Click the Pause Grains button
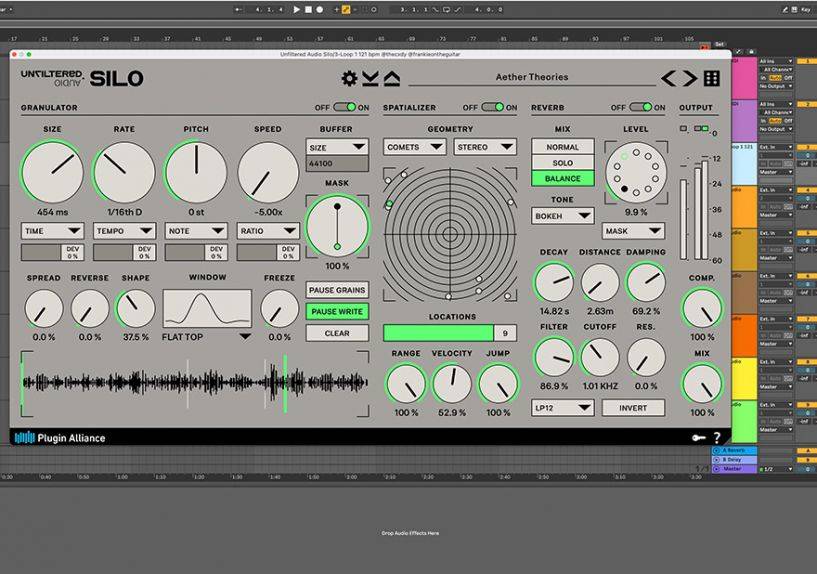 pos(337,290)
